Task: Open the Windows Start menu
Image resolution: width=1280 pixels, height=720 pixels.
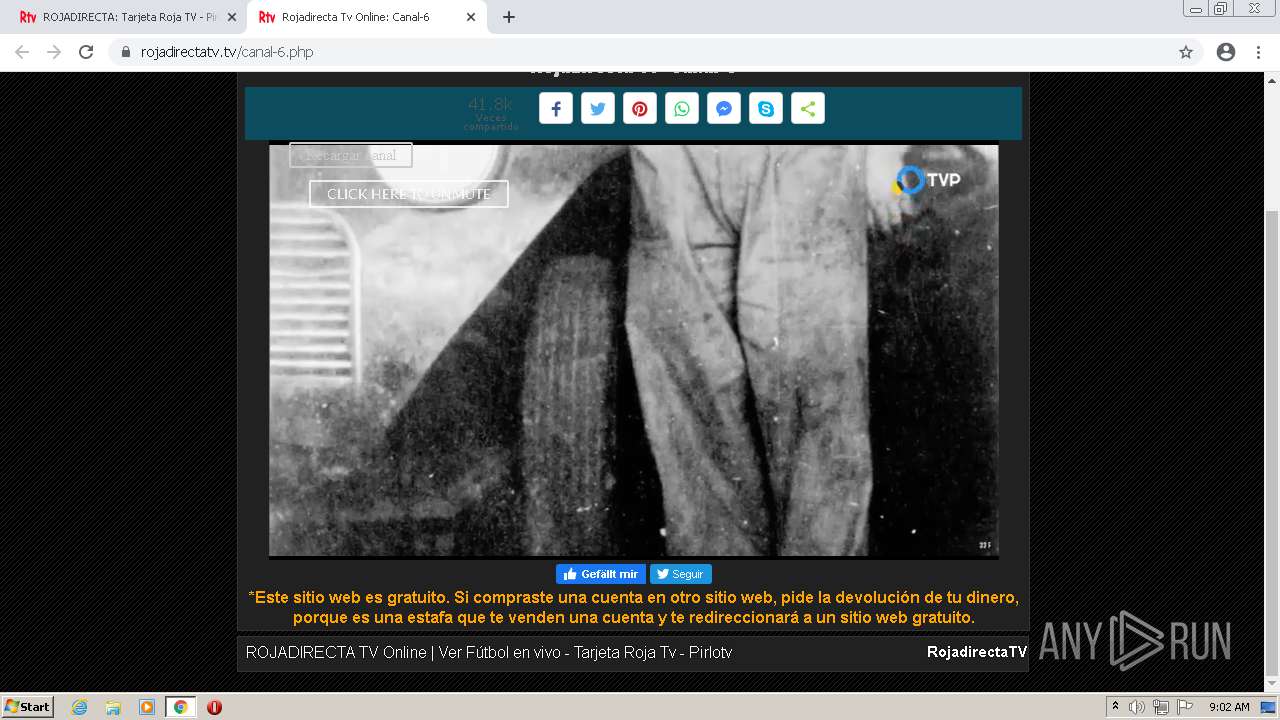Action: (28, 706)
